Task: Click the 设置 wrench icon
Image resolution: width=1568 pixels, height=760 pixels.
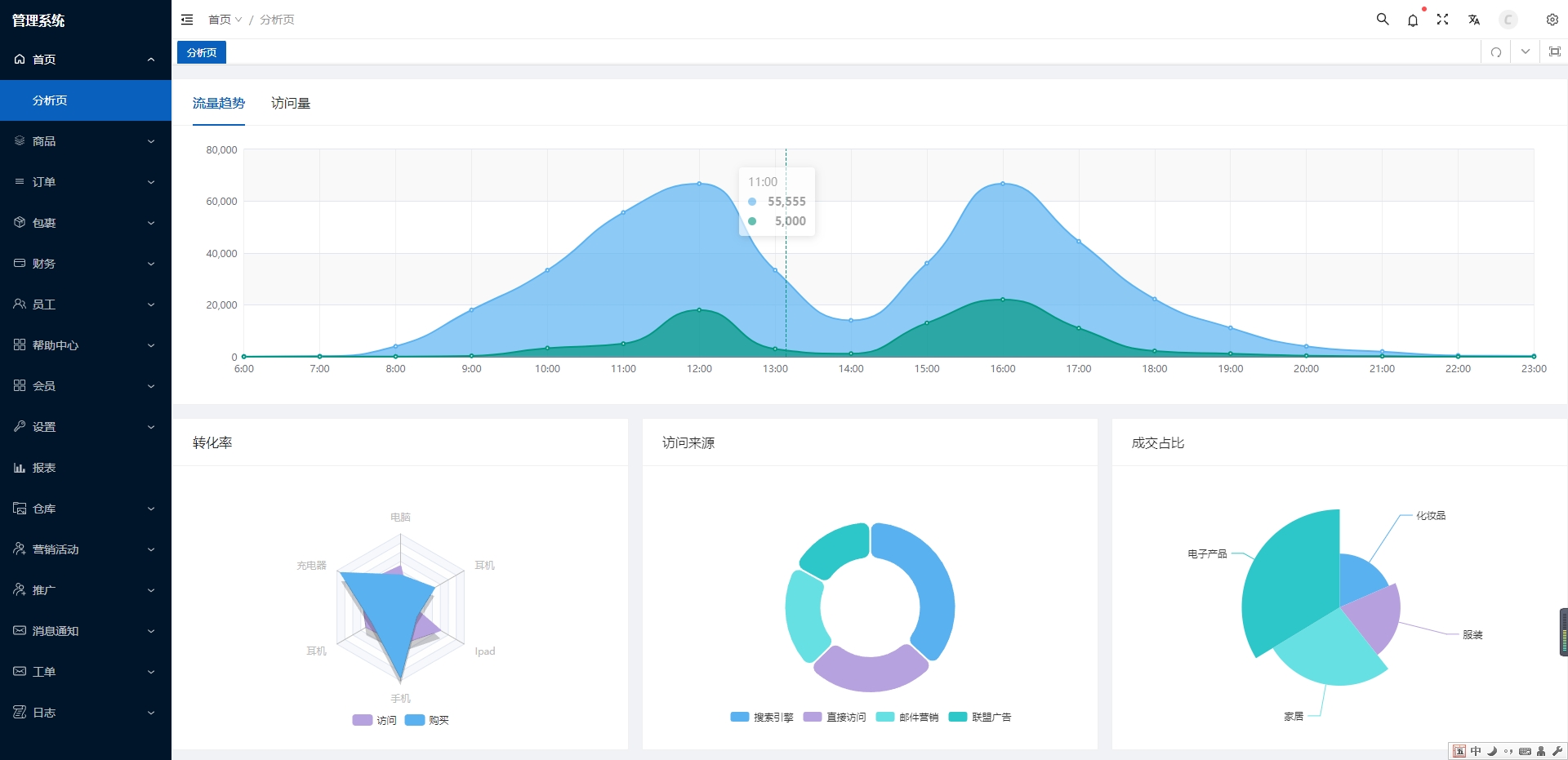Action: [x=20, y=427]
